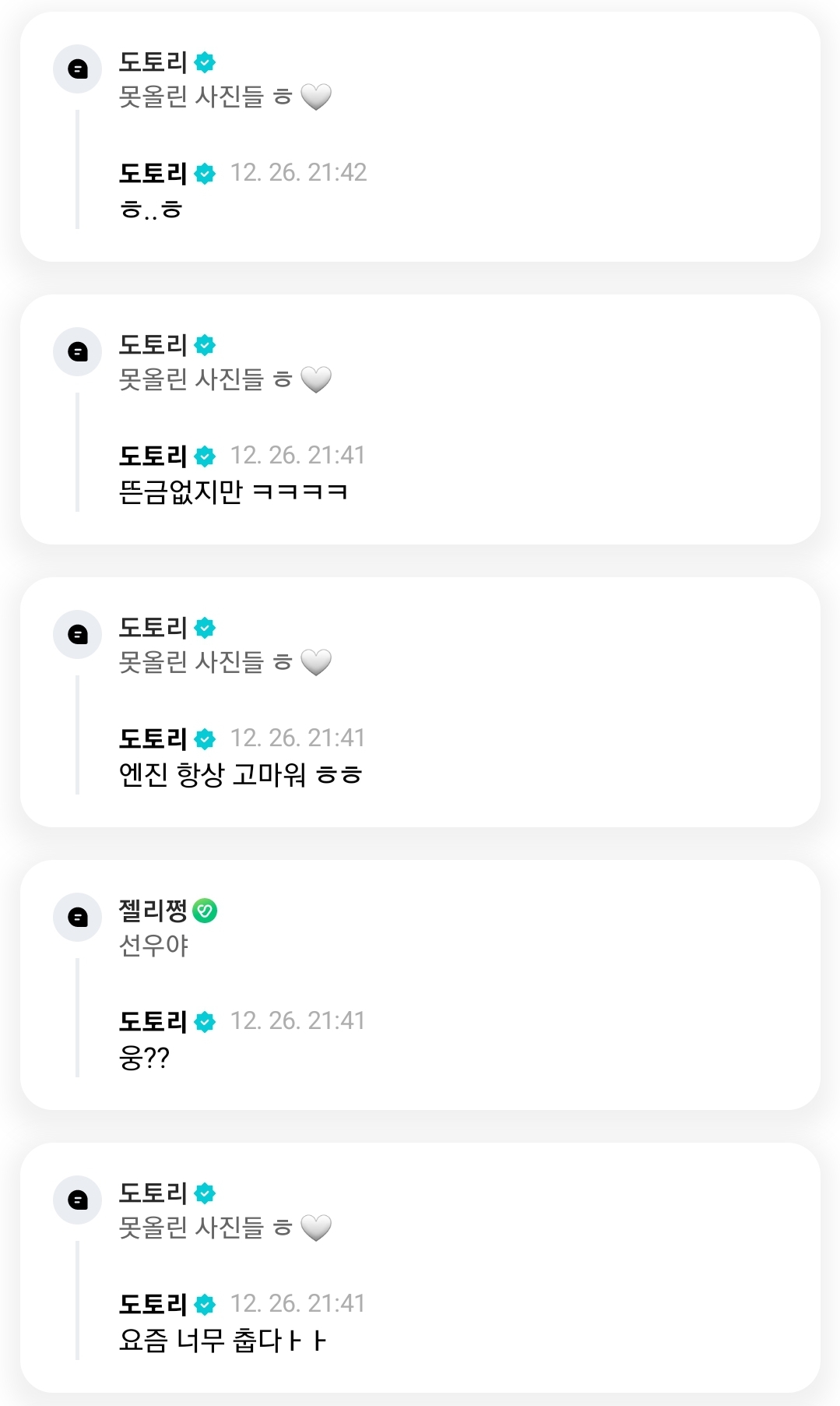Click the reply "요즘 너무 춥다ㅏㅏ"
The image size is (840, 1406).
pos(222,1341)
